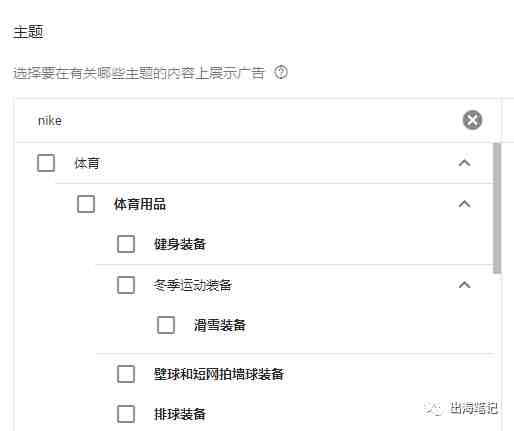
Task: Click the 体育 label text
Action: point(87,163)
